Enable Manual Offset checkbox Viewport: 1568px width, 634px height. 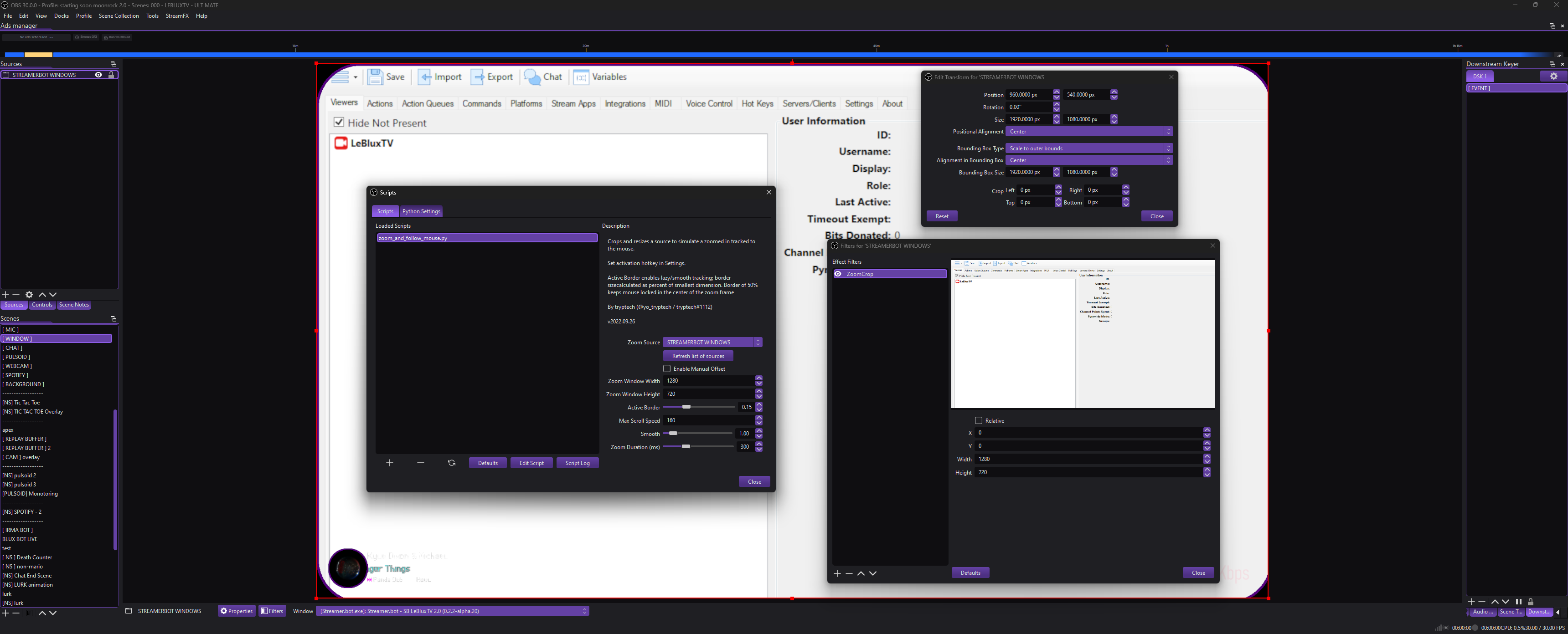click(666, 369)
